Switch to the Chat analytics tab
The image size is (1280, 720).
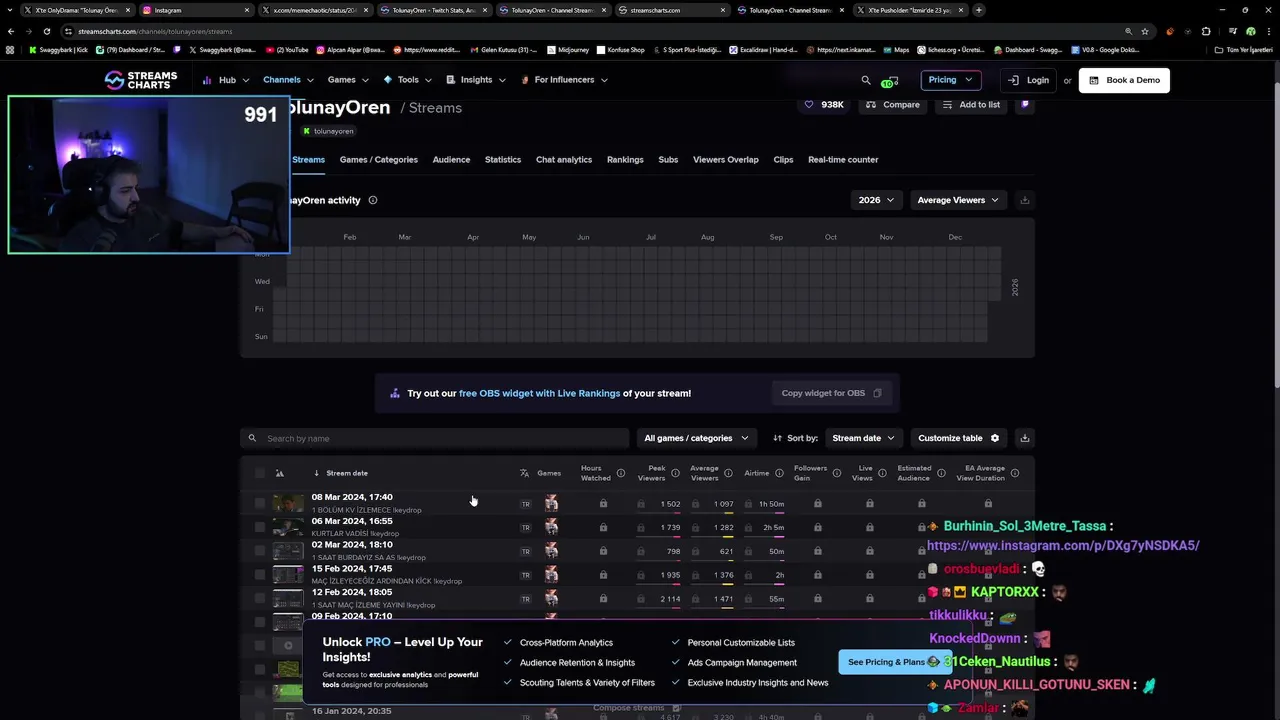[x=564, y=160]
